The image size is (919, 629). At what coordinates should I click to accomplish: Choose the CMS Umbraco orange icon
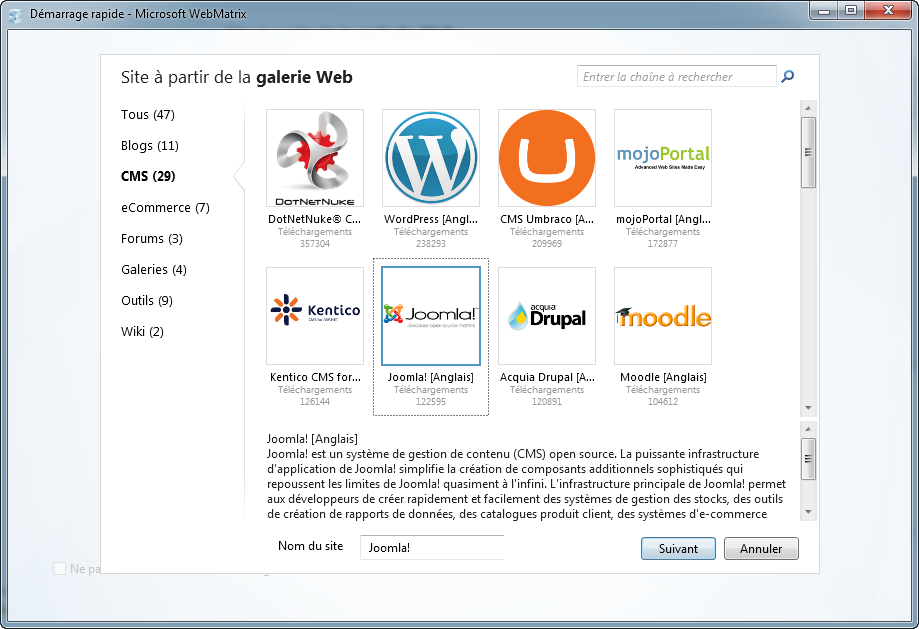tap(546, 157)
